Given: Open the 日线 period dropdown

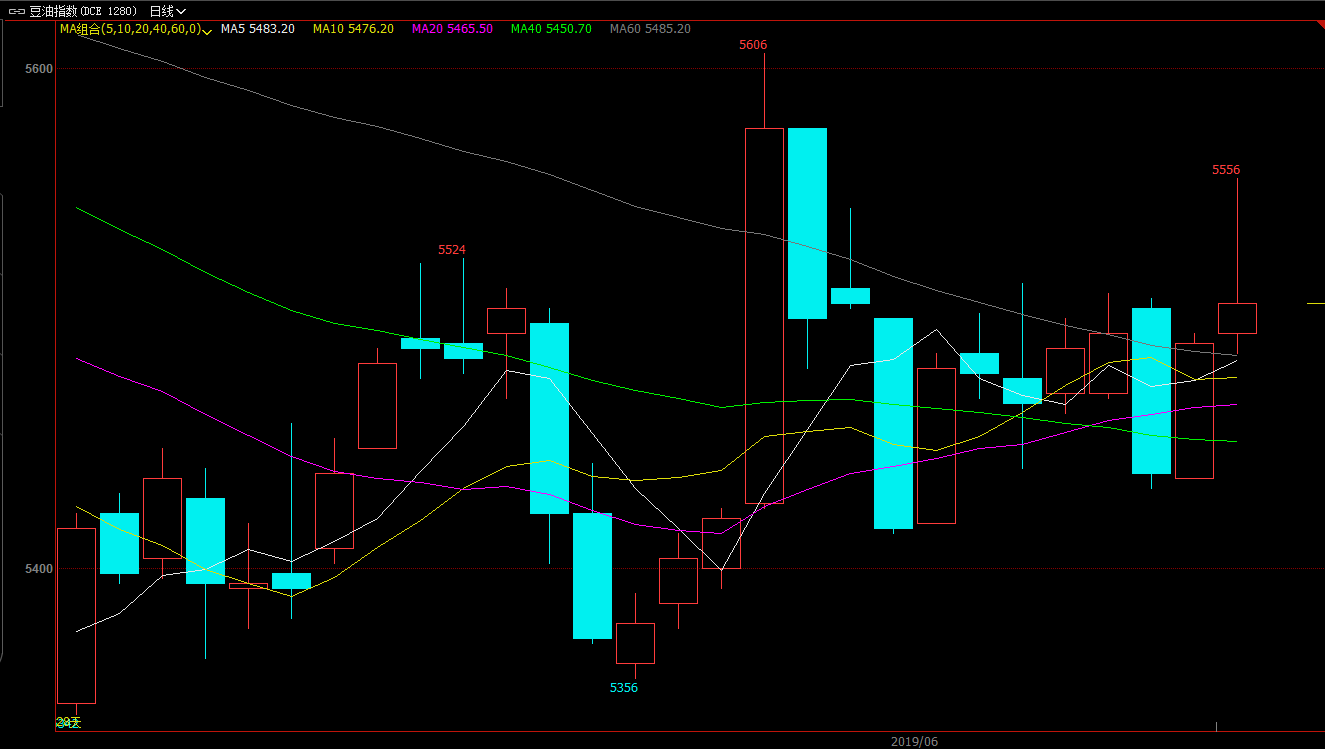Looking at the screenshot, I should (167, 11).
